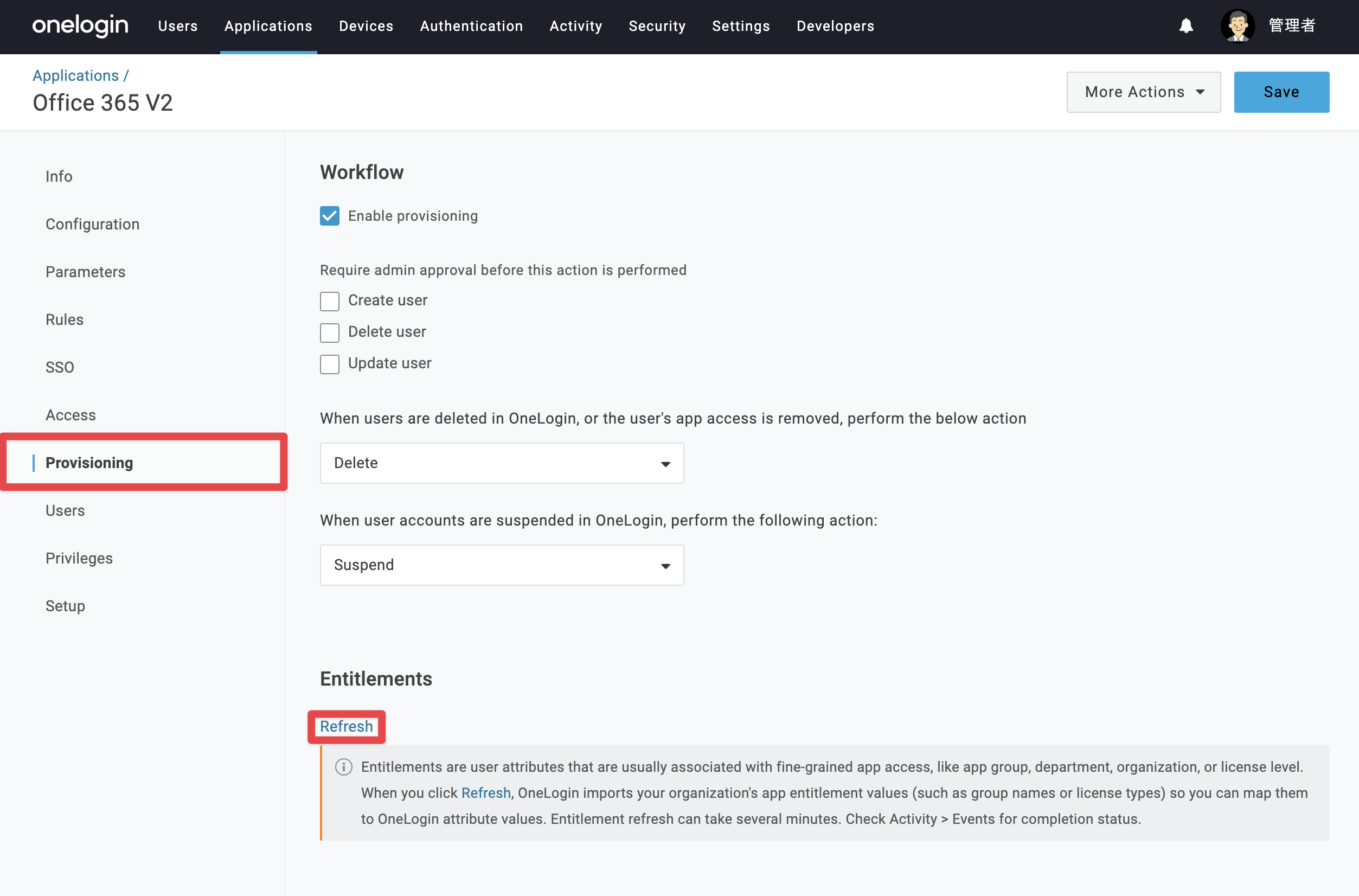
Task: Go to the OneLogin logo home
Action: coord(81,25)
